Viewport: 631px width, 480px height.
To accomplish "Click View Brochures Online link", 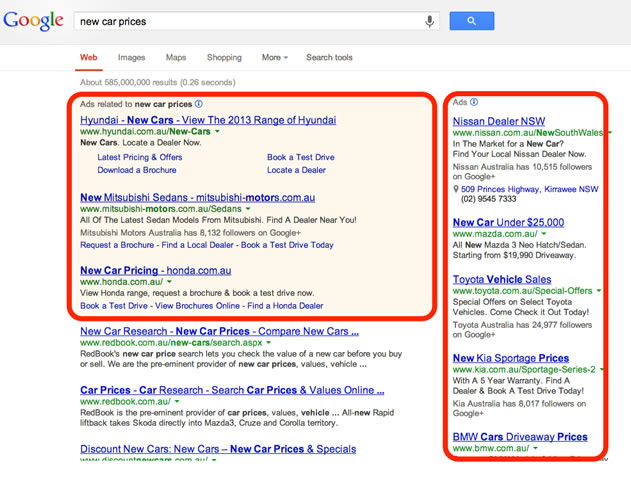I will coord(197,306).
